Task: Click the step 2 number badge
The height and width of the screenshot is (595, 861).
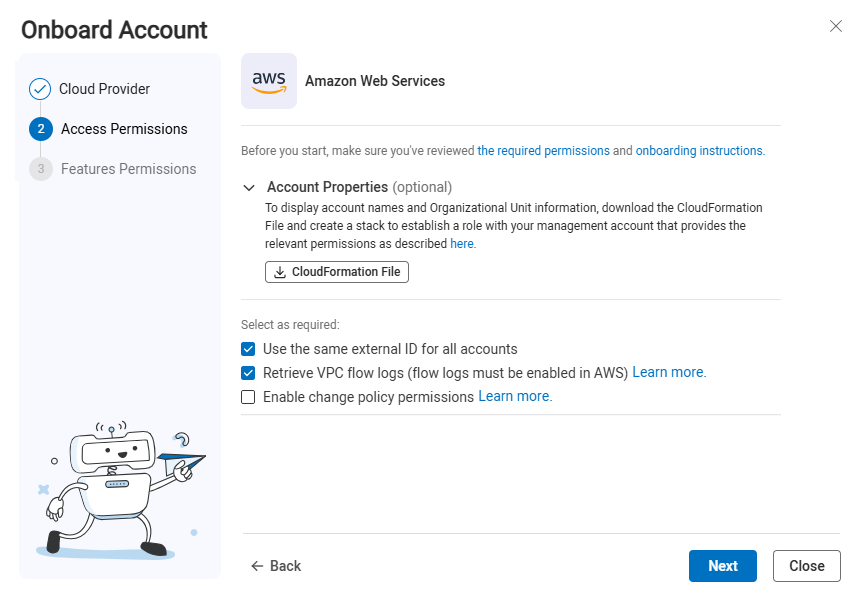Action: (x=41, y=129)
